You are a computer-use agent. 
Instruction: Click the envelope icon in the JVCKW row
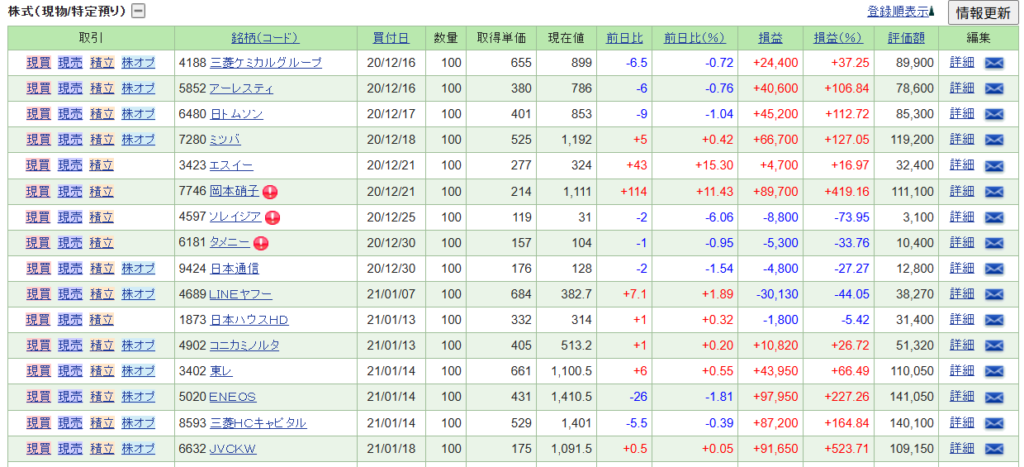(994, 448)
